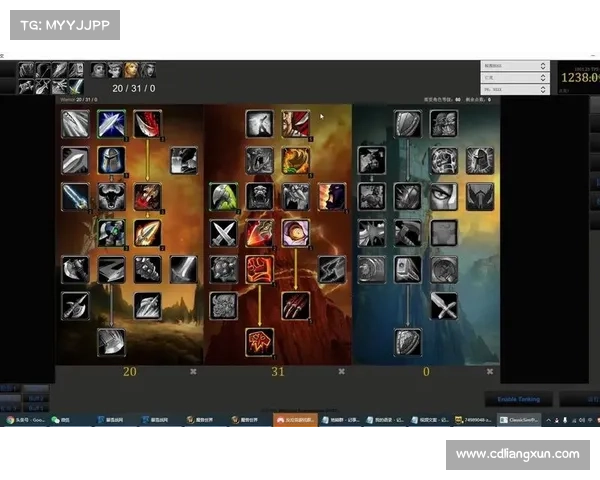Select the Axe Specialization talent
The height and width of the screenshot is (480, 600).
(x=75, y=269)
